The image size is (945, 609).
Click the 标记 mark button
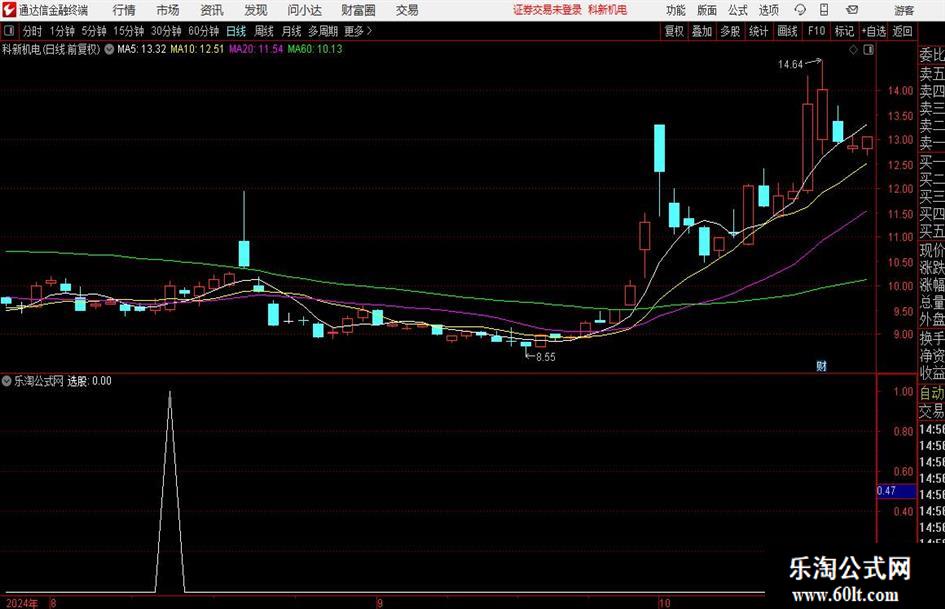coord(844,31)
